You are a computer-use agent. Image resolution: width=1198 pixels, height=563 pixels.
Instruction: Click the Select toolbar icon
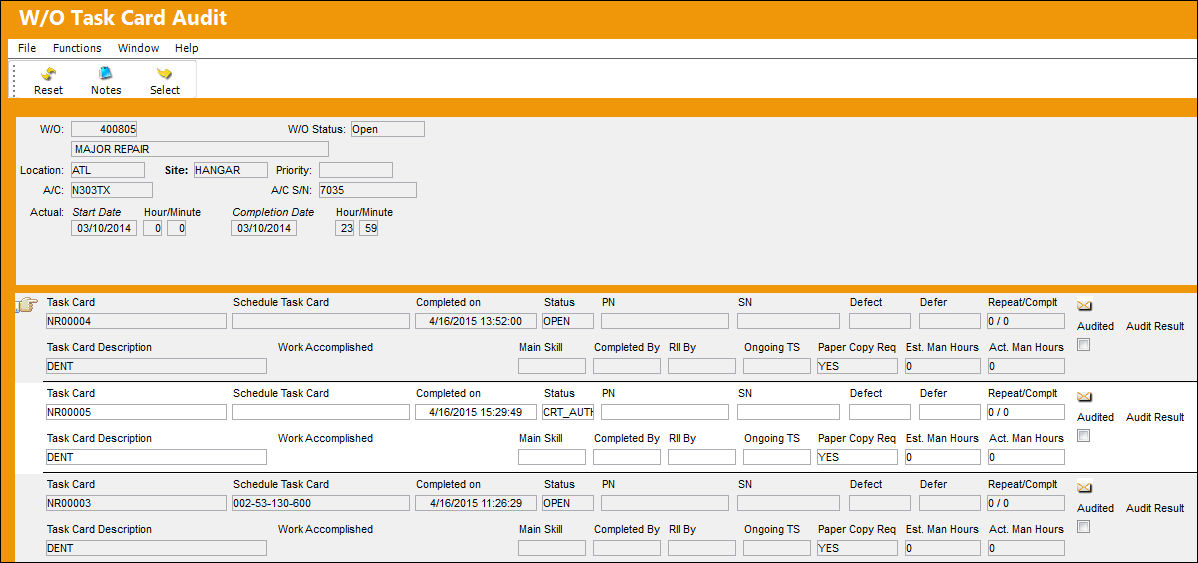[164, 74]
